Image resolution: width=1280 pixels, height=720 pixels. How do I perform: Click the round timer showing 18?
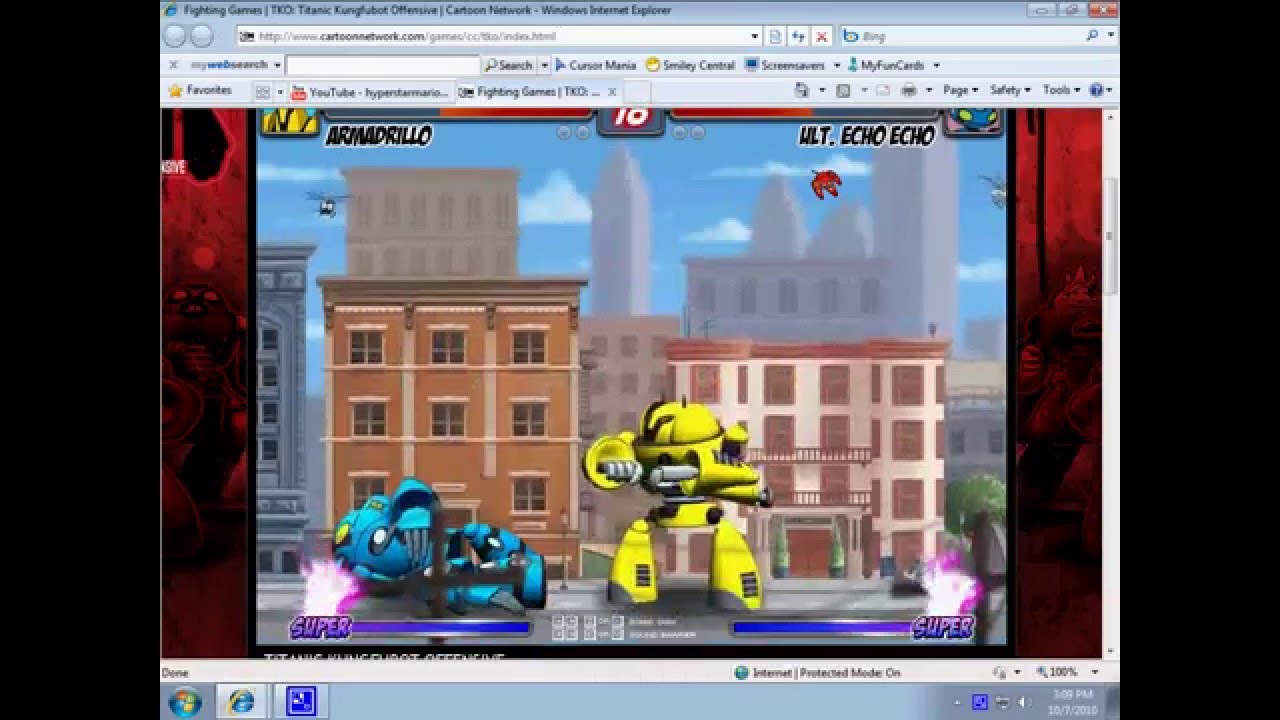pos(631,118)
